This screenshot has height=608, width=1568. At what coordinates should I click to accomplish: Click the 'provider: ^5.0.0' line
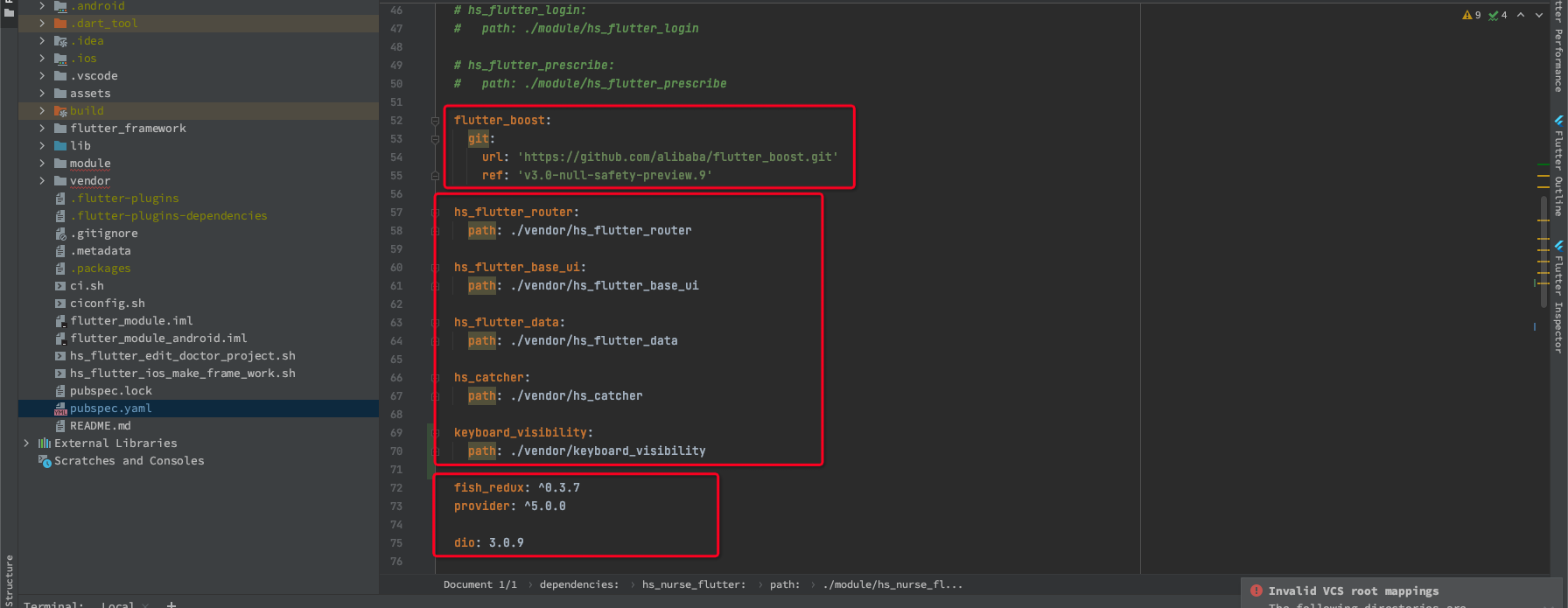(510, 507)
